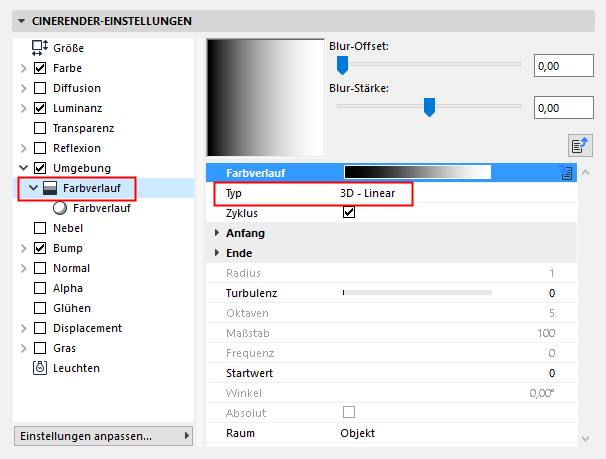
Task: Expand the Ende section
Action: (218, 253)
